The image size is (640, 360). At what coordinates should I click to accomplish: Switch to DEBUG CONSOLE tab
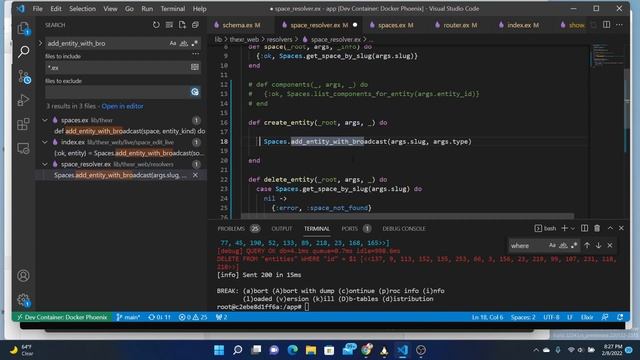point(404,229)
